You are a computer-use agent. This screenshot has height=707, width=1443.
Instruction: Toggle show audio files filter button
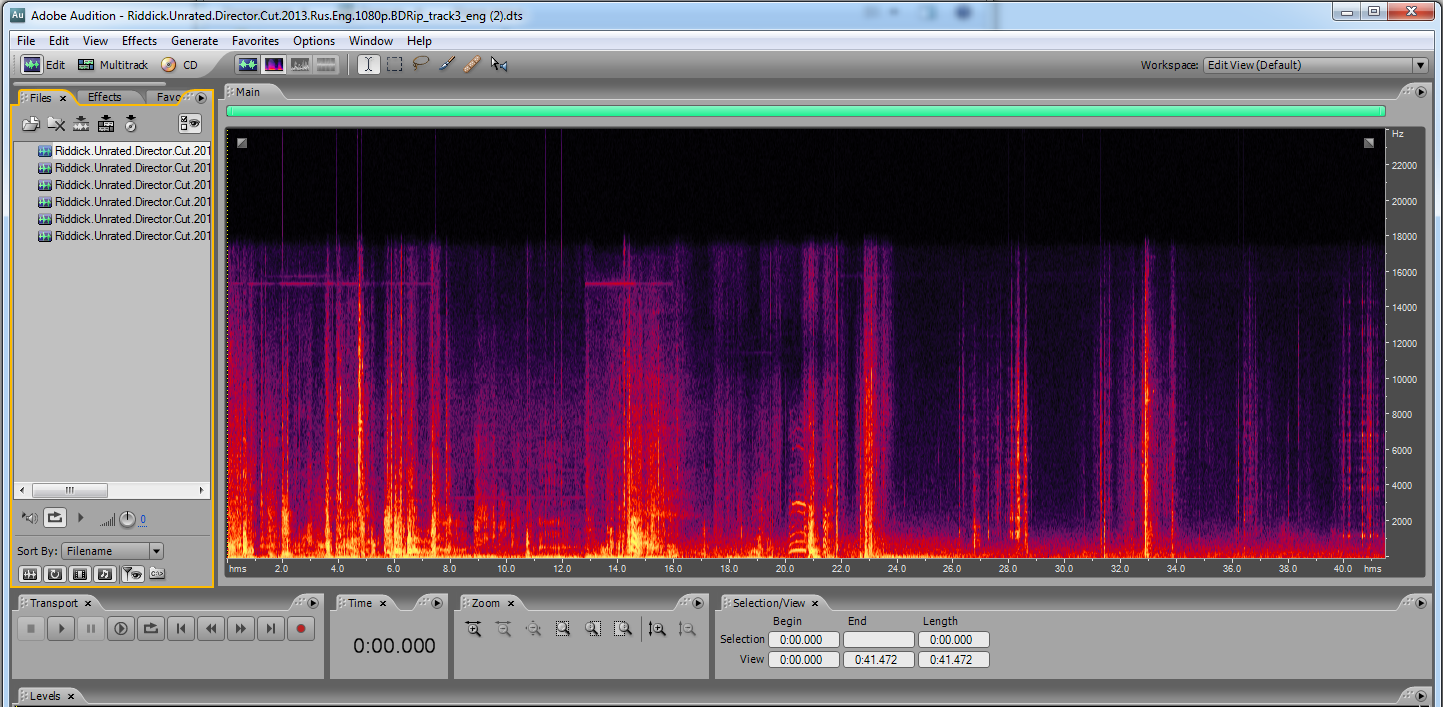29,574
